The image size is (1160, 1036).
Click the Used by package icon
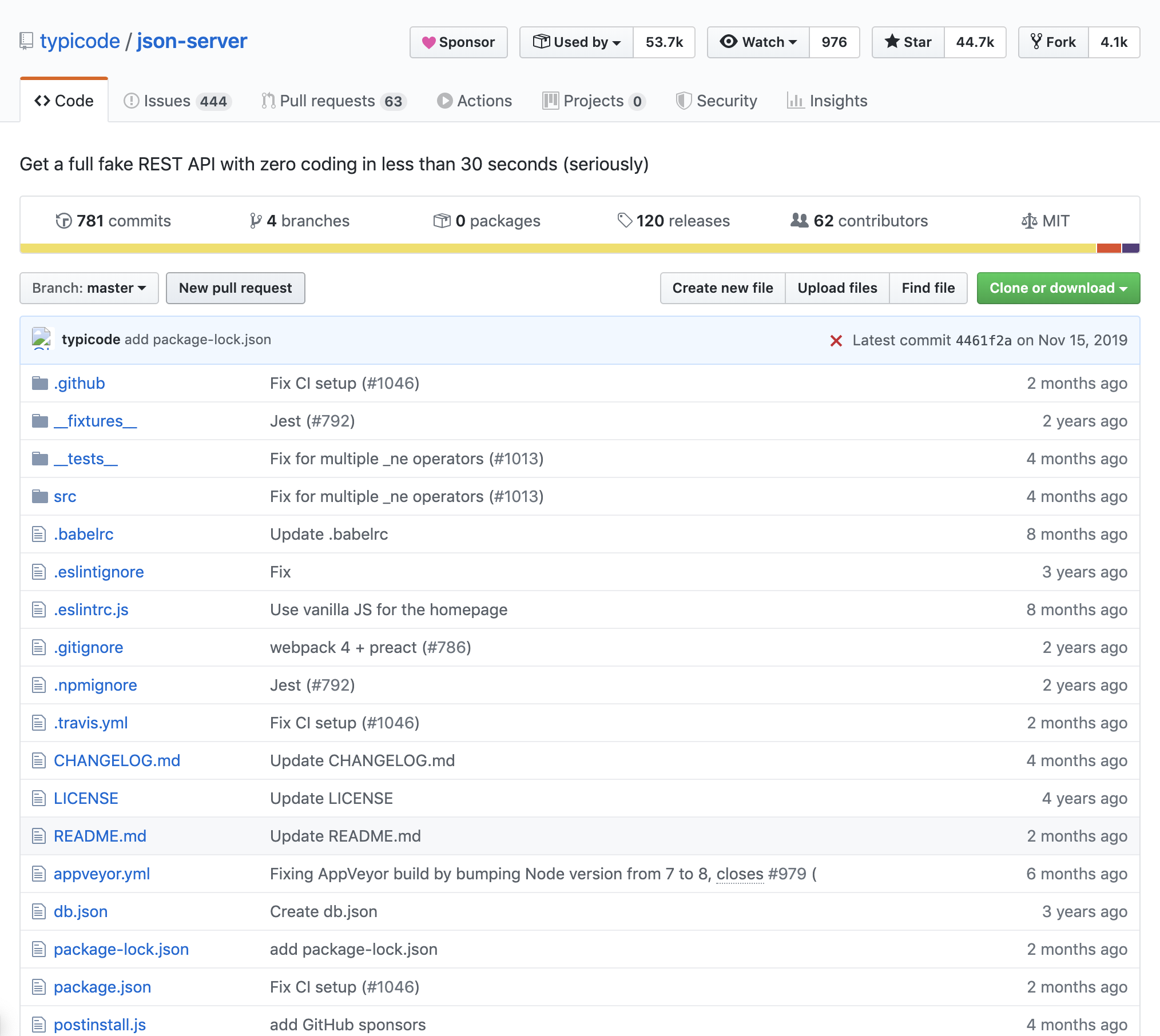[541, 41]
